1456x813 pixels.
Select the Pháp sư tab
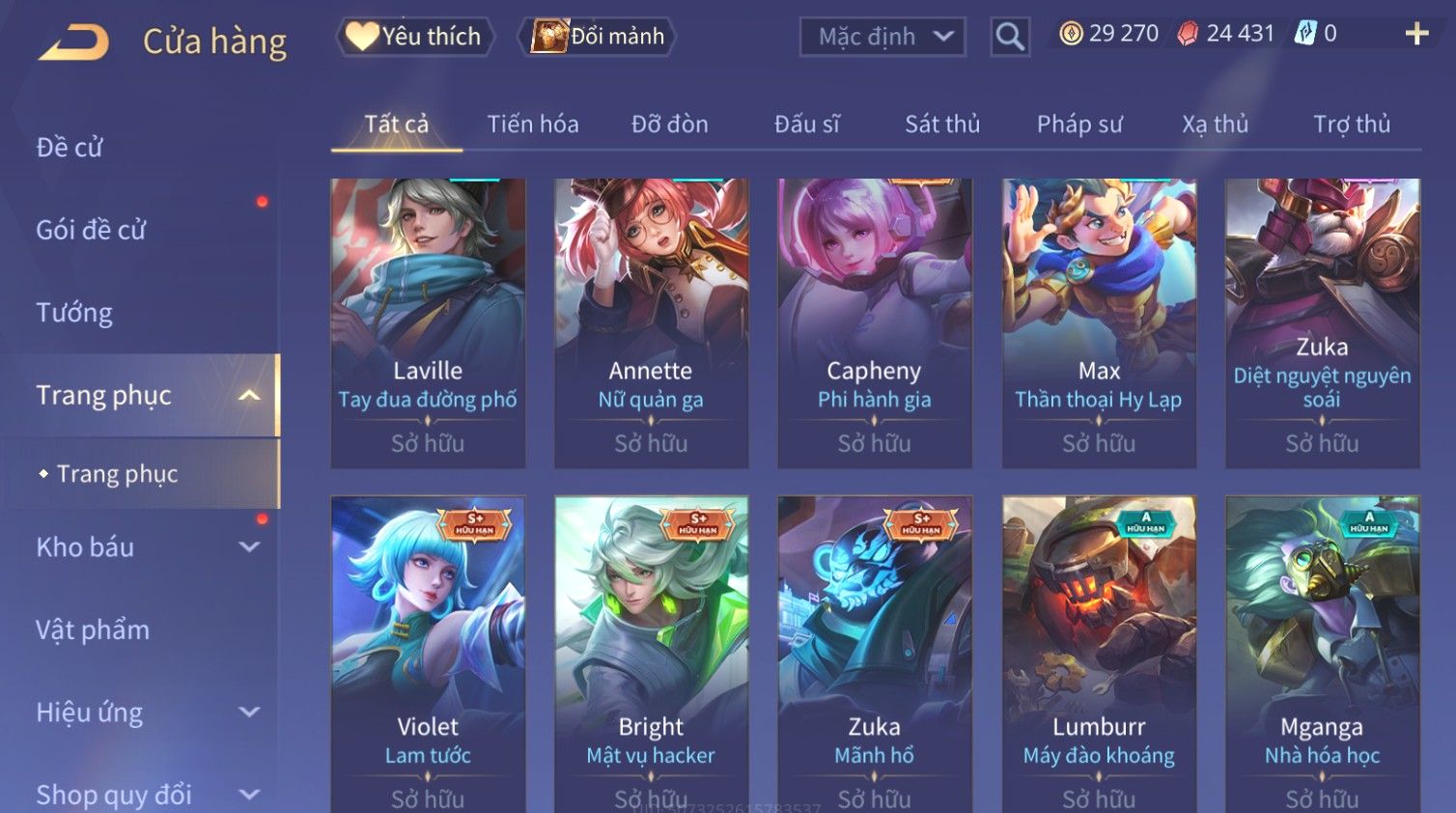1079,125
